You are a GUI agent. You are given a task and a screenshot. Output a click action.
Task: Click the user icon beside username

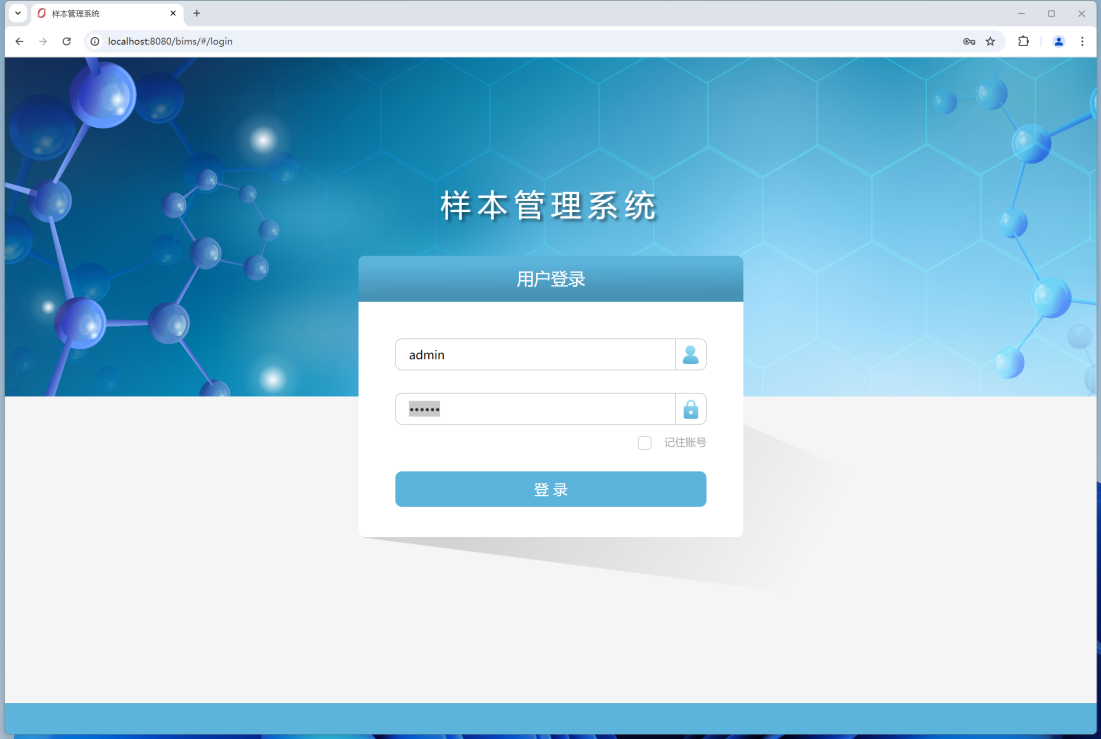[690, 355]
